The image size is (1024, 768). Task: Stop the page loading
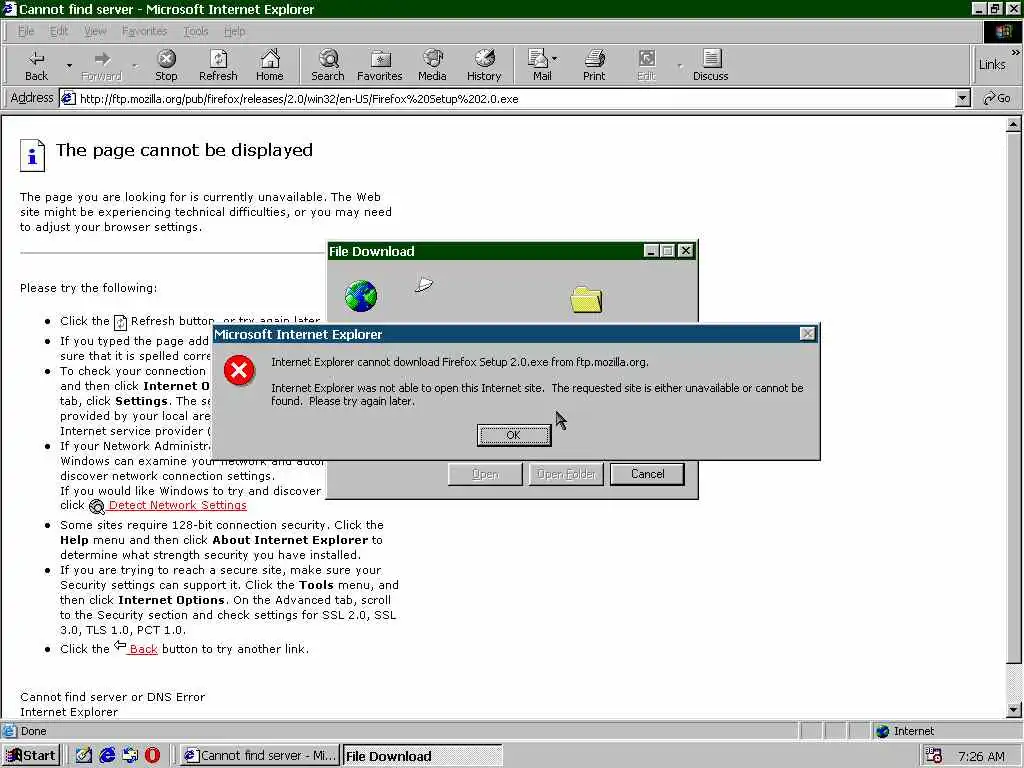[166, 65]
